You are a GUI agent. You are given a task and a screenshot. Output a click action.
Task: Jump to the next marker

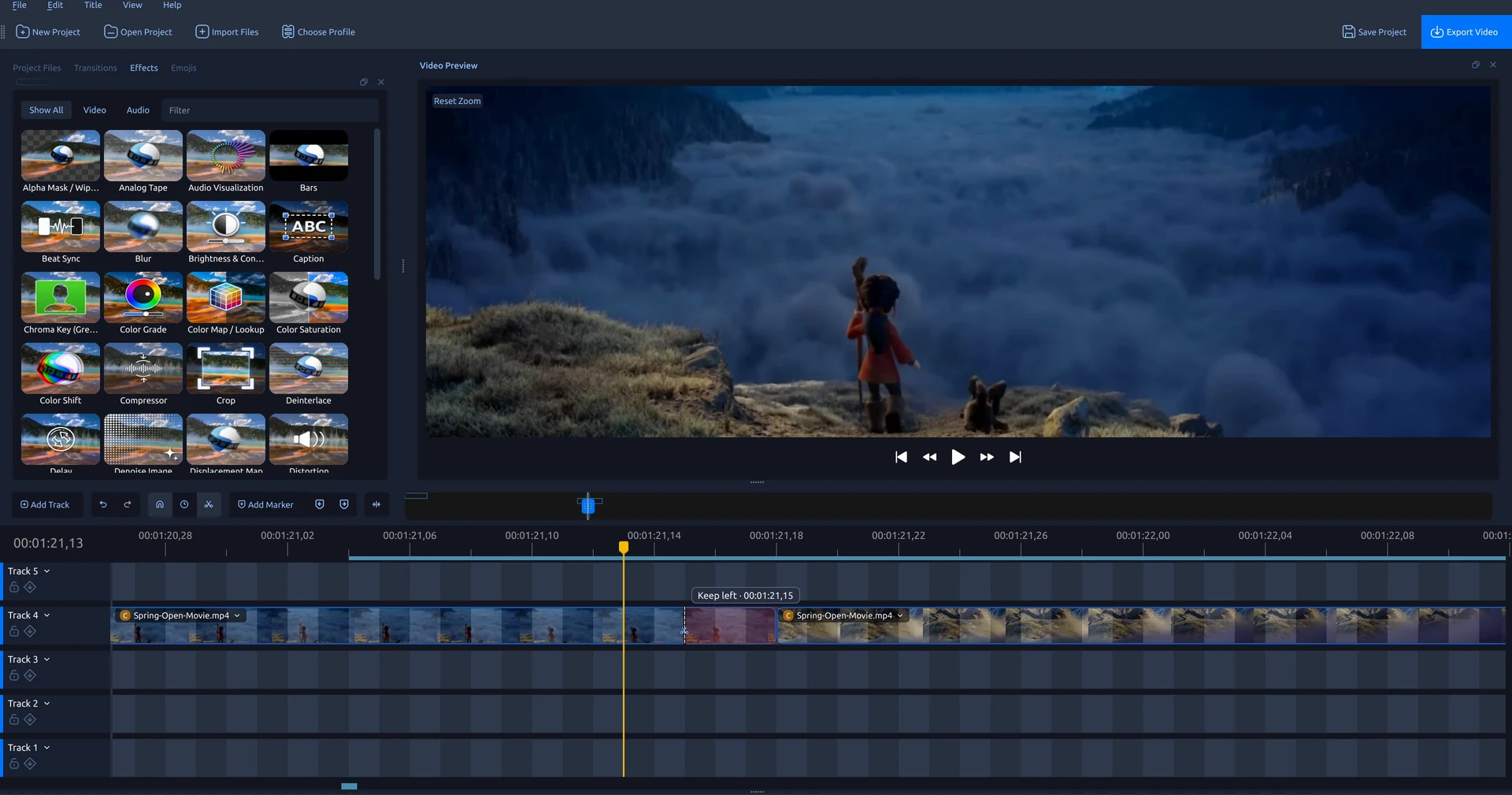(344, 504)
